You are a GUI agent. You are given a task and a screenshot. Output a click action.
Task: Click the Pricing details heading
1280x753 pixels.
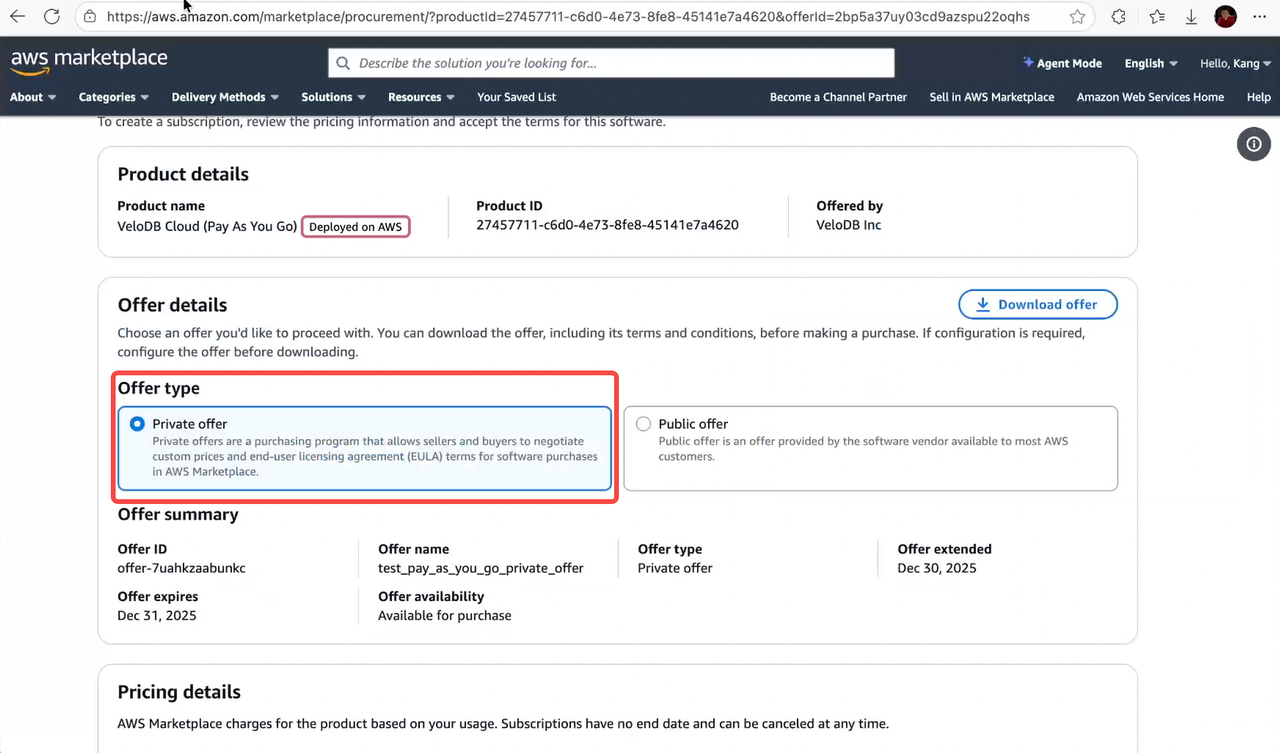pyautogui.click(x=179, y=692)
